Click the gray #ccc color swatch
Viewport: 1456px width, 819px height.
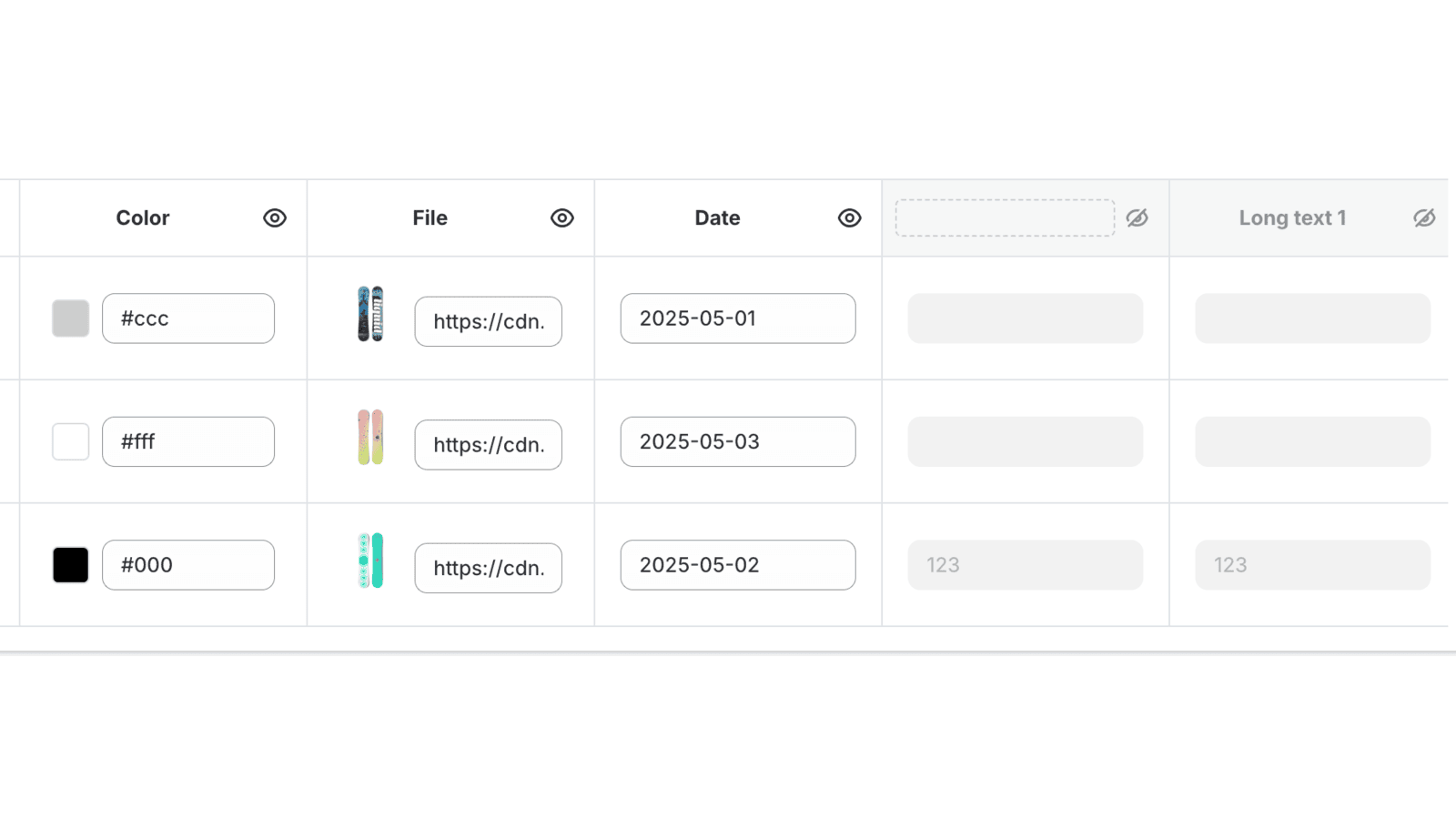[71, 318]
